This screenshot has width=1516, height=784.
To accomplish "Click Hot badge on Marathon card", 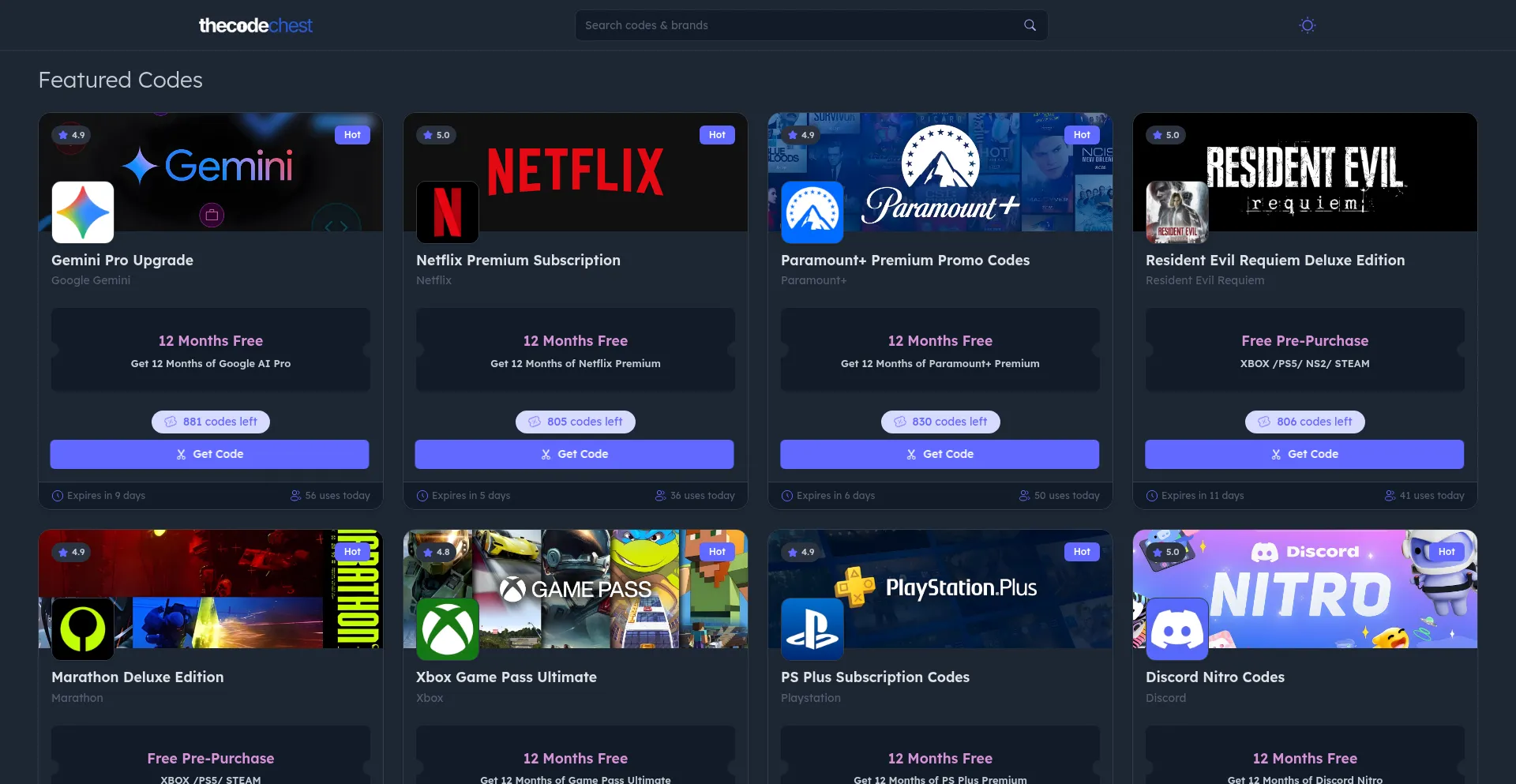I will tap(352, 552).
